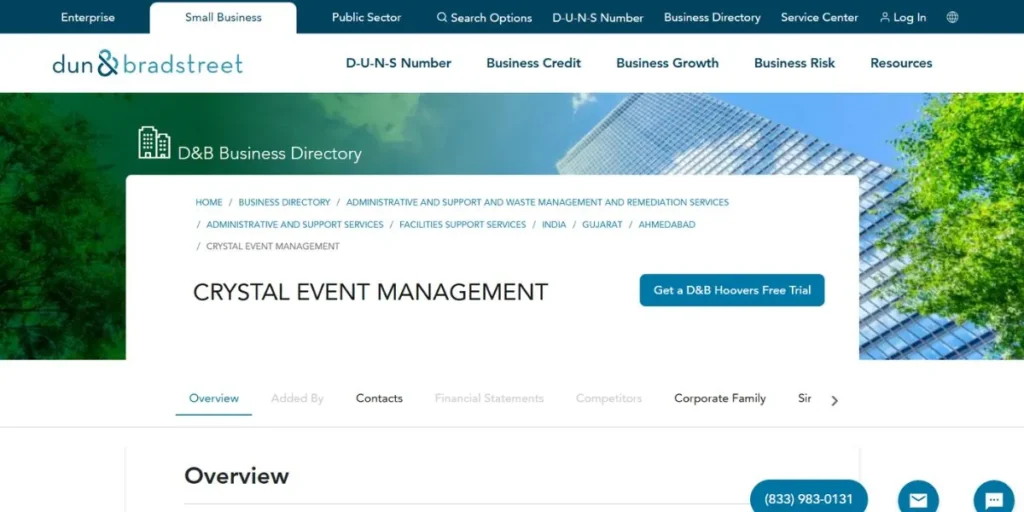The image size is (1024, 512).
Task: Advance the section tabs with the right chevron
Action: click(x=834, y=401)
